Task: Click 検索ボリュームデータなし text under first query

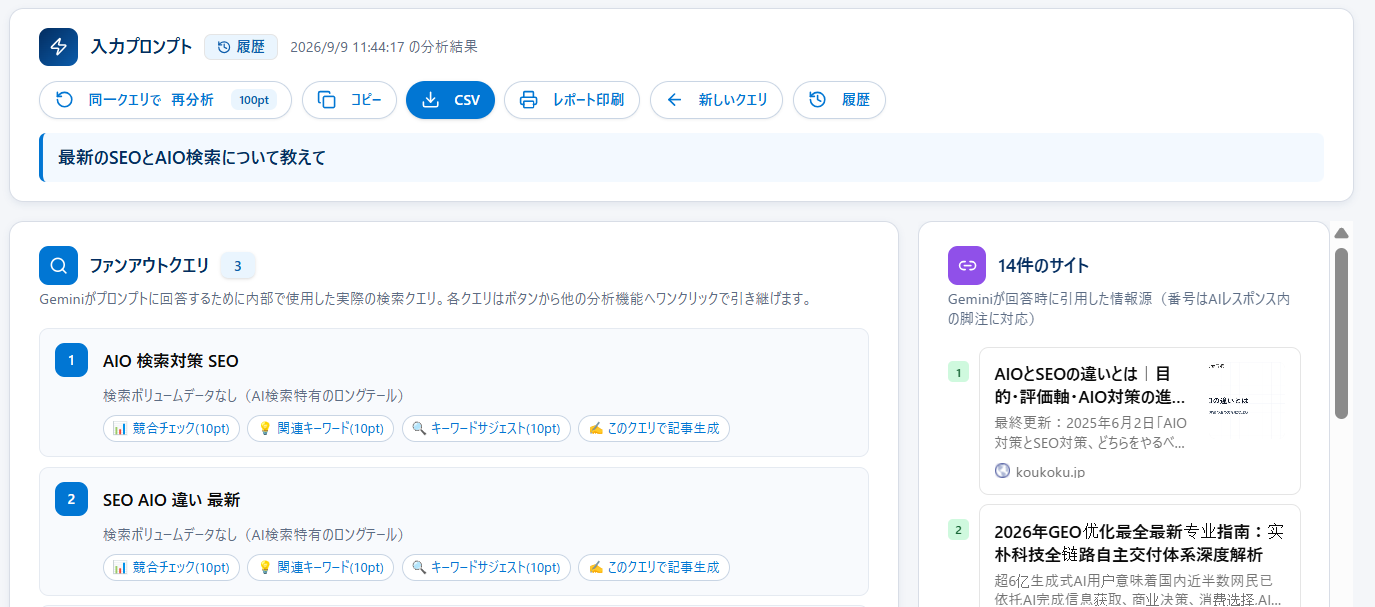Action: (x=253, y=395)
